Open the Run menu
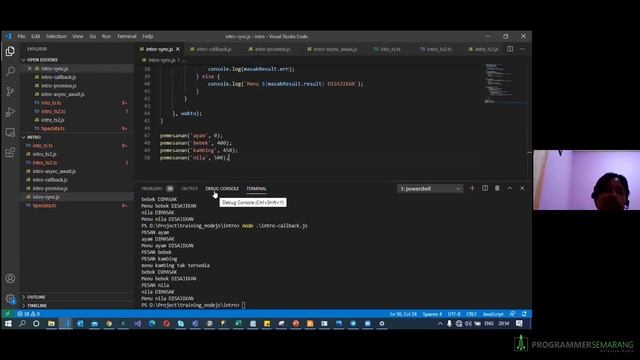This screenshot has height=360, width=640. point(107,36)
